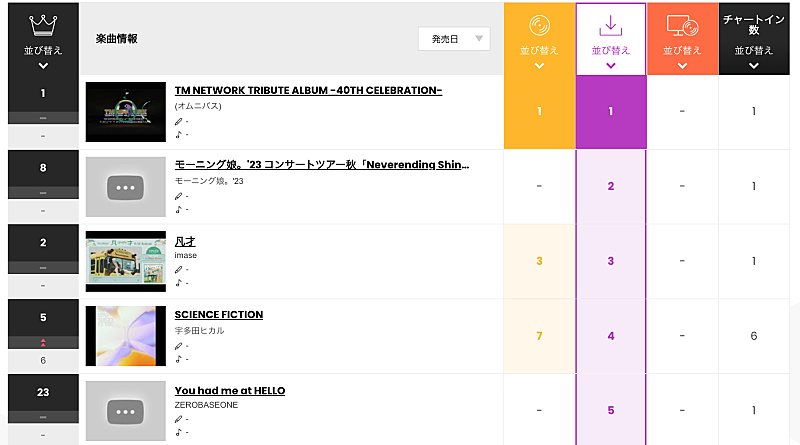Click the PC lookup monitor icon
This screenshot has width=800, height=445.
pos(682,26)
